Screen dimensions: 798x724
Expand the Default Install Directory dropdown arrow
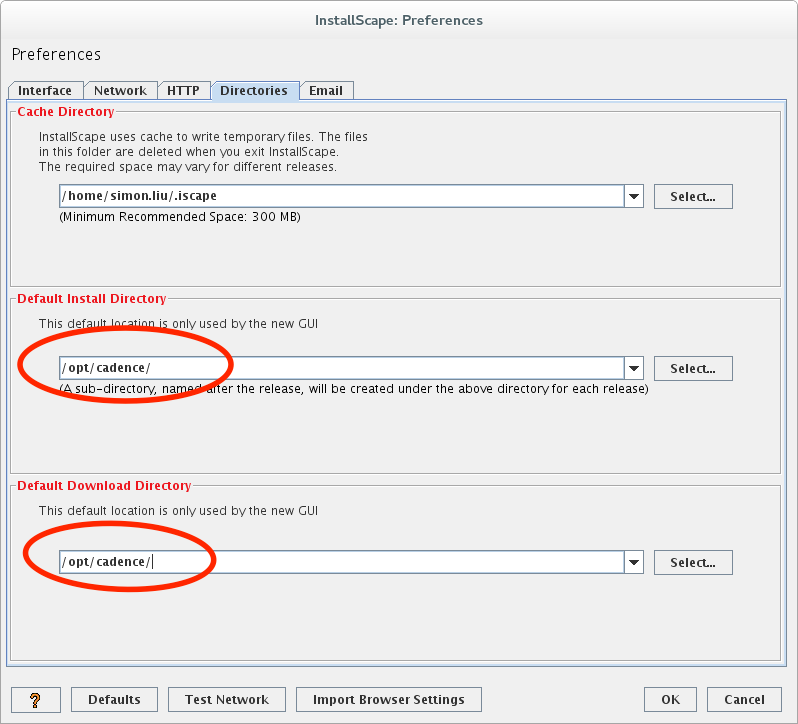click(x=634, y=368)
